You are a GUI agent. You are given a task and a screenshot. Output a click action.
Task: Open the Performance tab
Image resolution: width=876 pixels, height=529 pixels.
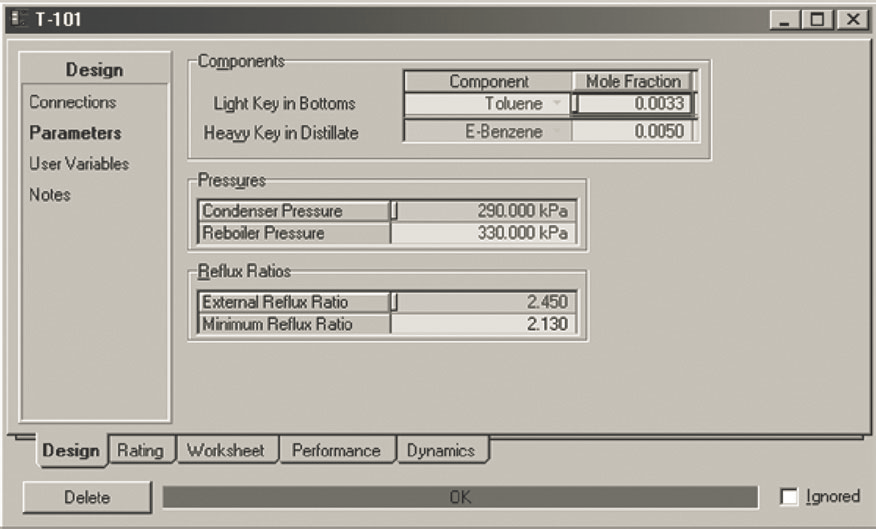(x=336, y=451)
